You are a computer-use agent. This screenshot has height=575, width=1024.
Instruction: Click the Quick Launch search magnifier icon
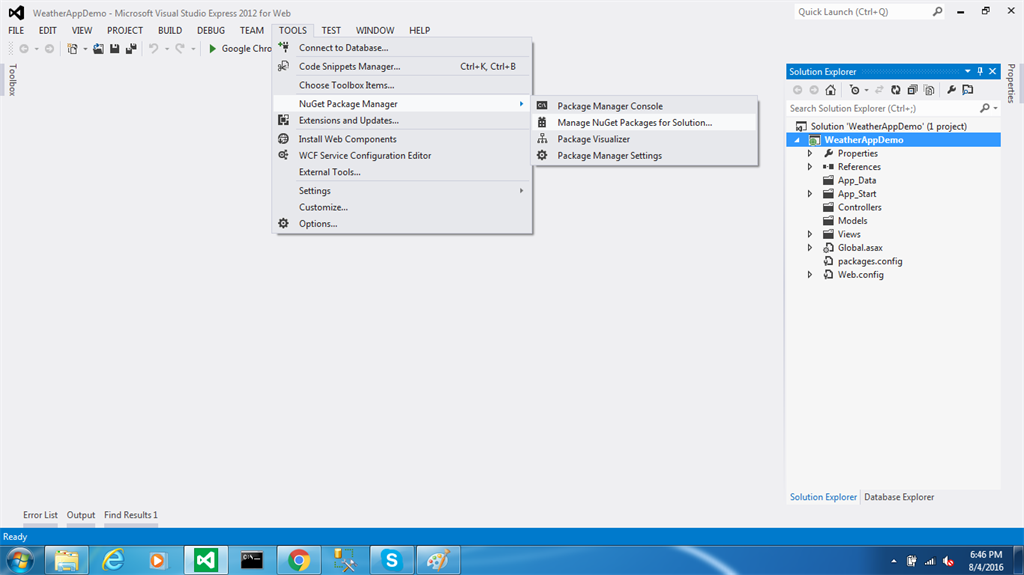coord(937,12)
